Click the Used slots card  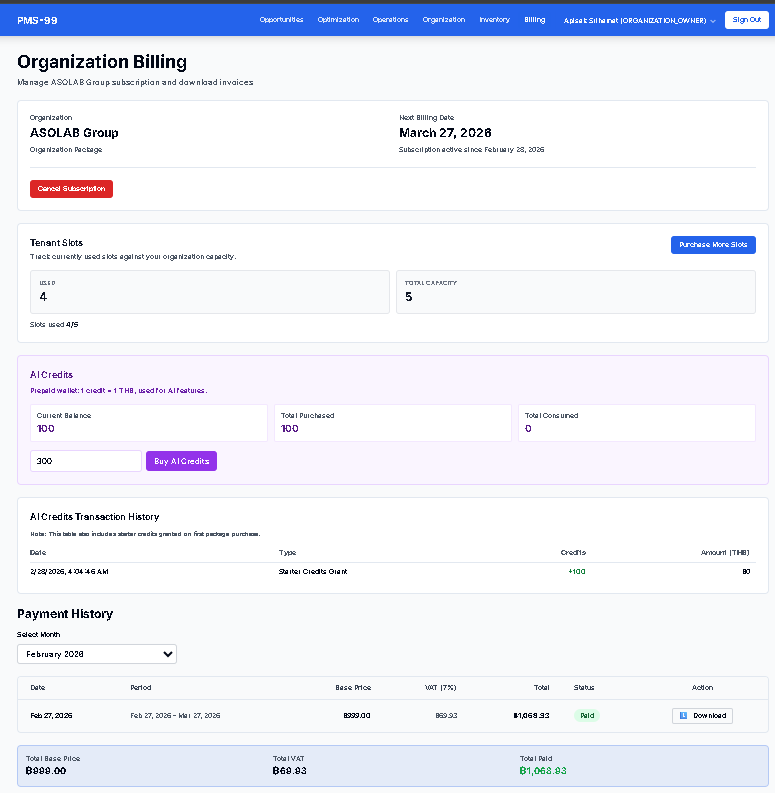coord(209,292)
